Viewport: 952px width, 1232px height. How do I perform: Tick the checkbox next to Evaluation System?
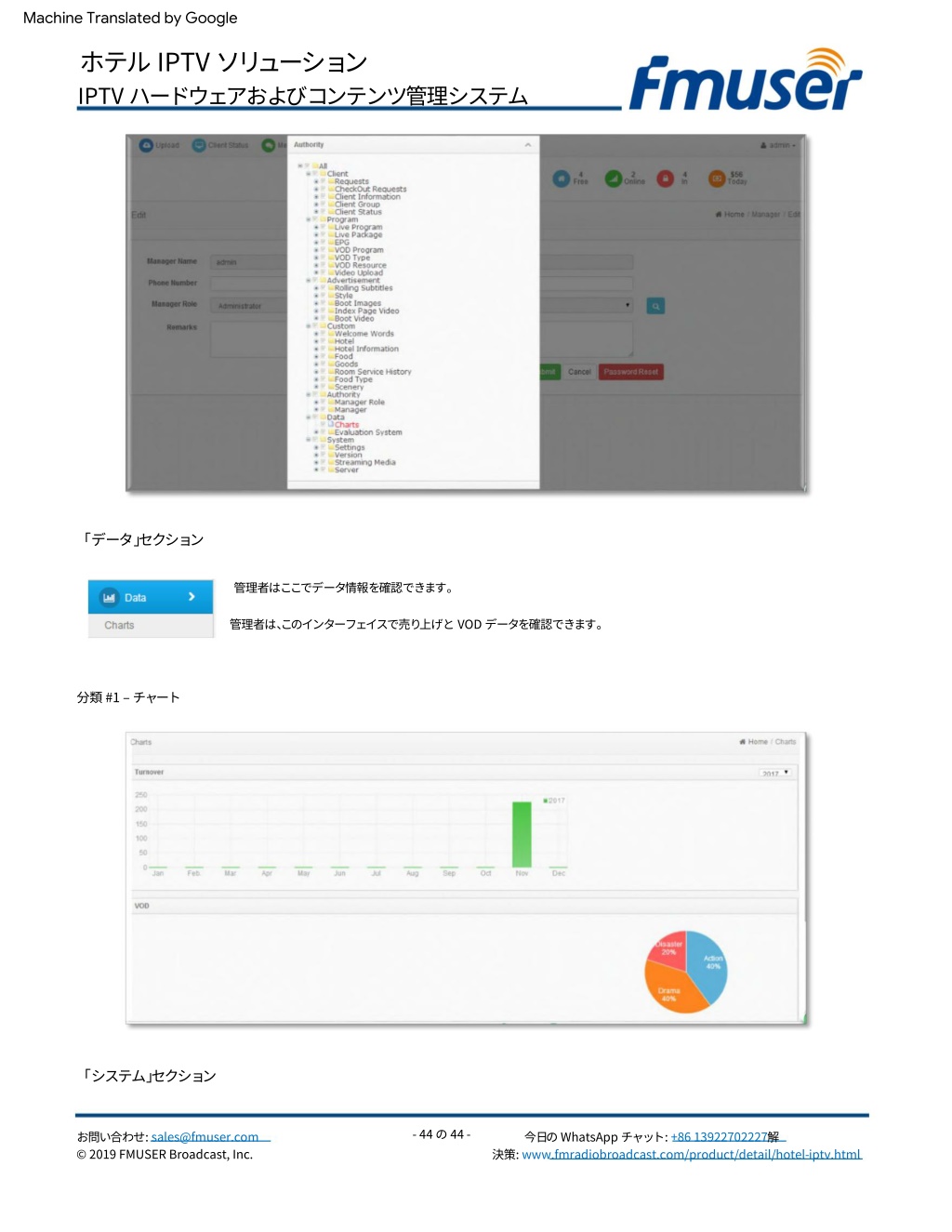[x=324, y=432]
